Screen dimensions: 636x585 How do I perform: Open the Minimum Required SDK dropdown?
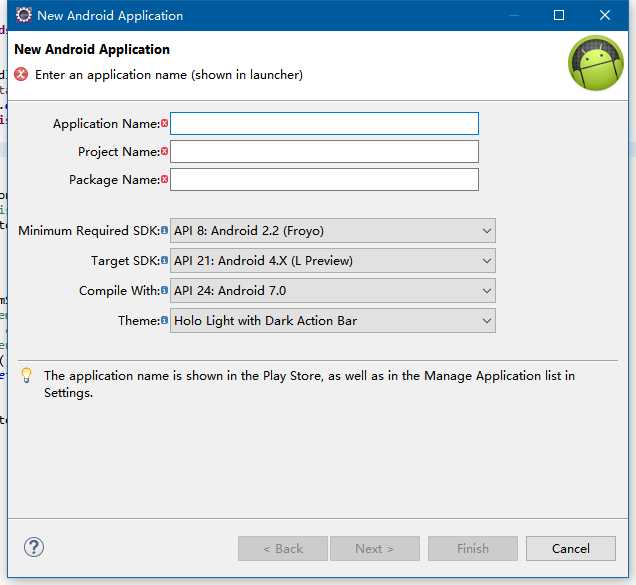coord(333,230)
